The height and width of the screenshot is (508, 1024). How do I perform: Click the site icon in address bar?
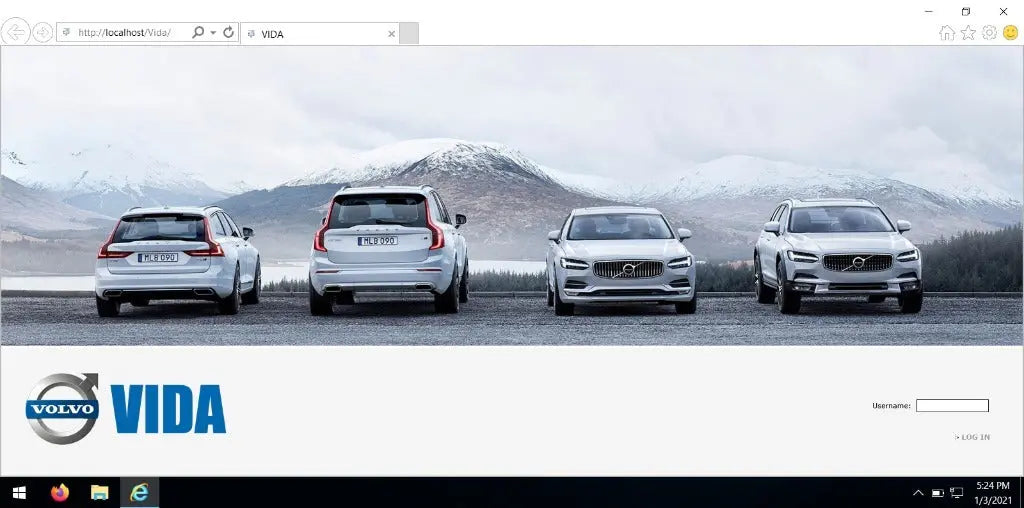(67, 33)
